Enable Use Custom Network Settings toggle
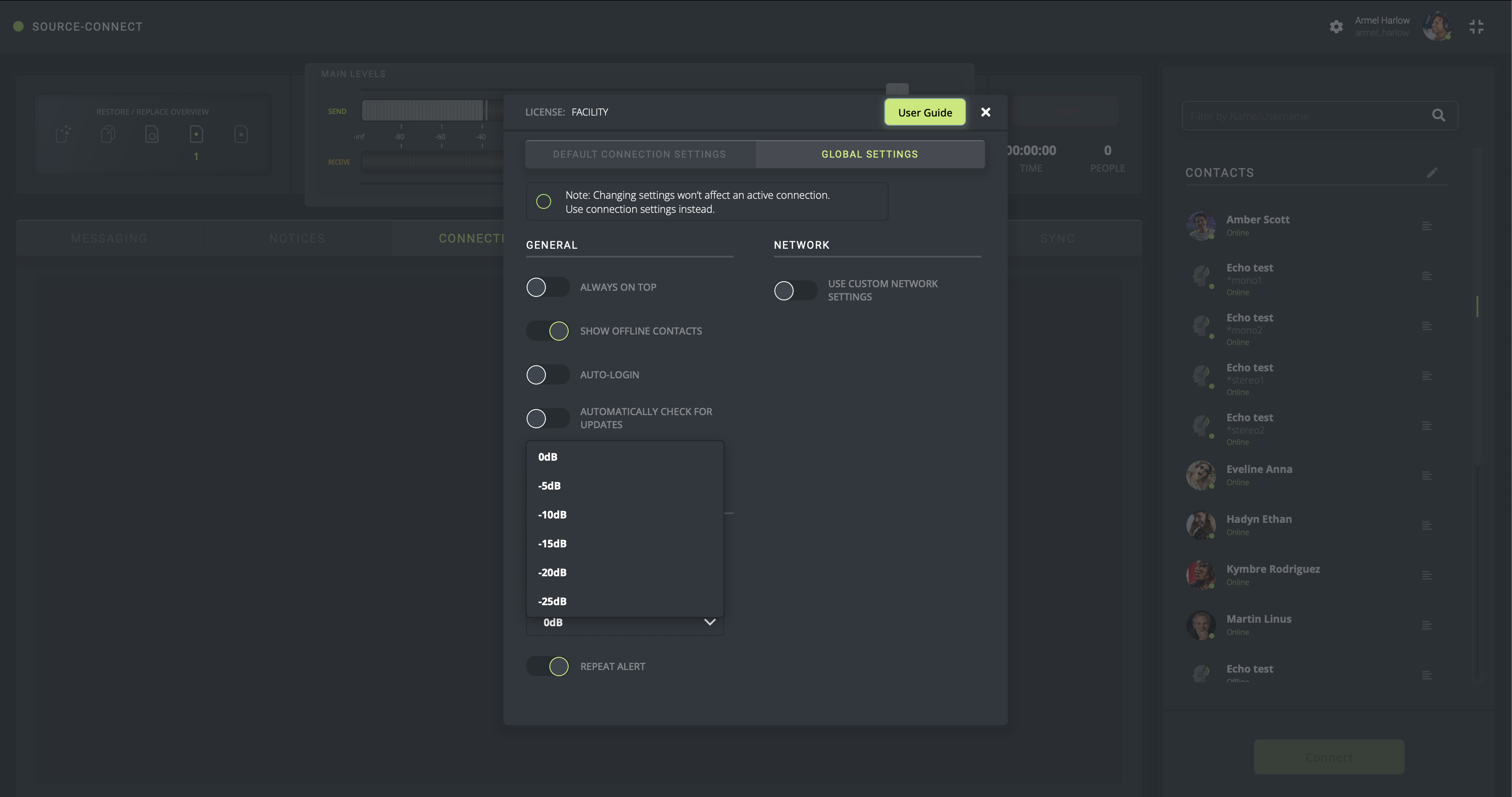Screen dimensions: 1512x797 [x=795, y=291]
